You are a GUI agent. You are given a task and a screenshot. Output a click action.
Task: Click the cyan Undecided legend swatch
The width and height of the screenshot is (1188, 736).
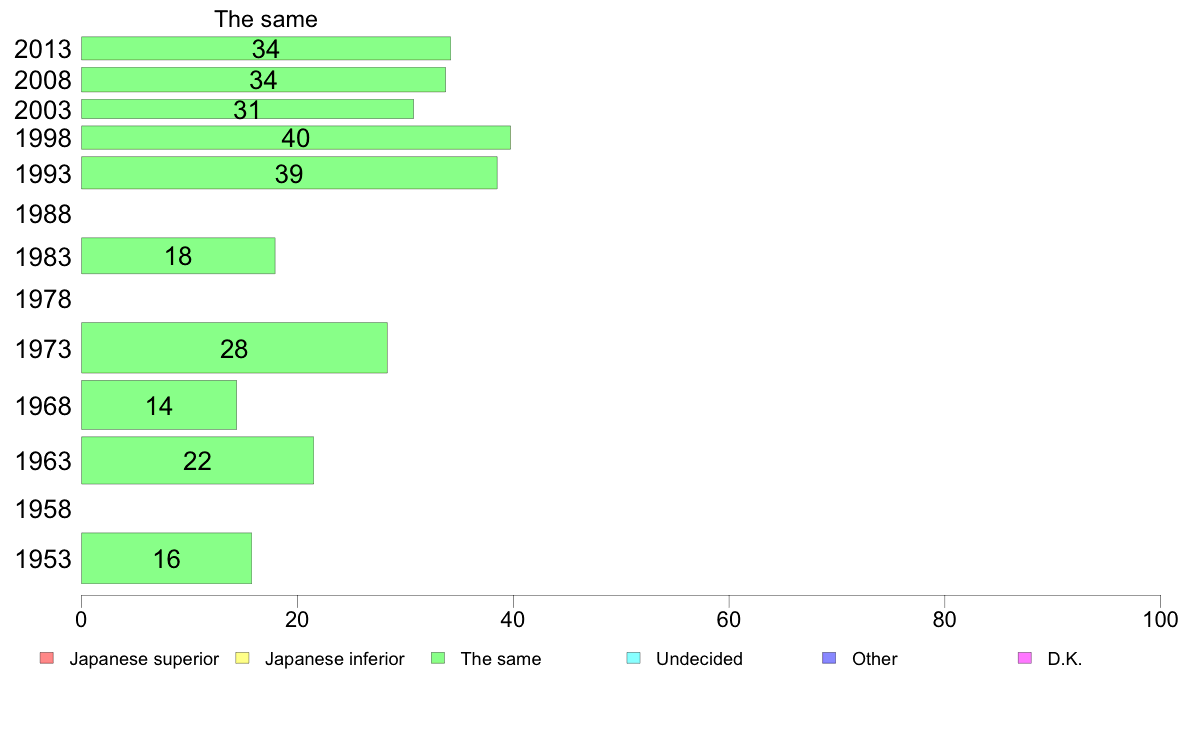pyautogui.click(x=633, y=658)
